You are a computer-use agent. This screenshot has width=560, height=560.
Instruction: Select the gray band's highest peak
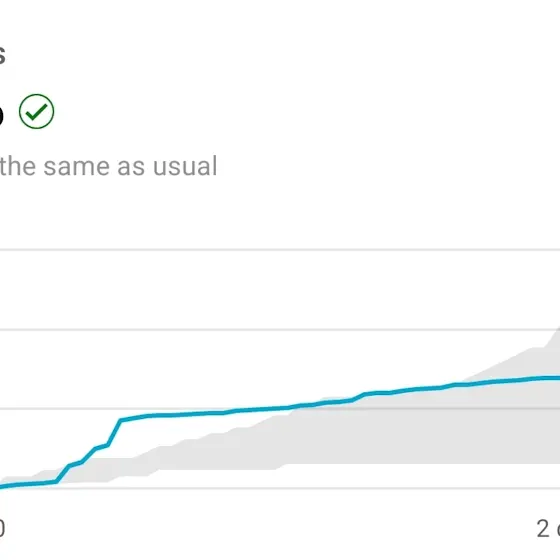click(557, 330)
